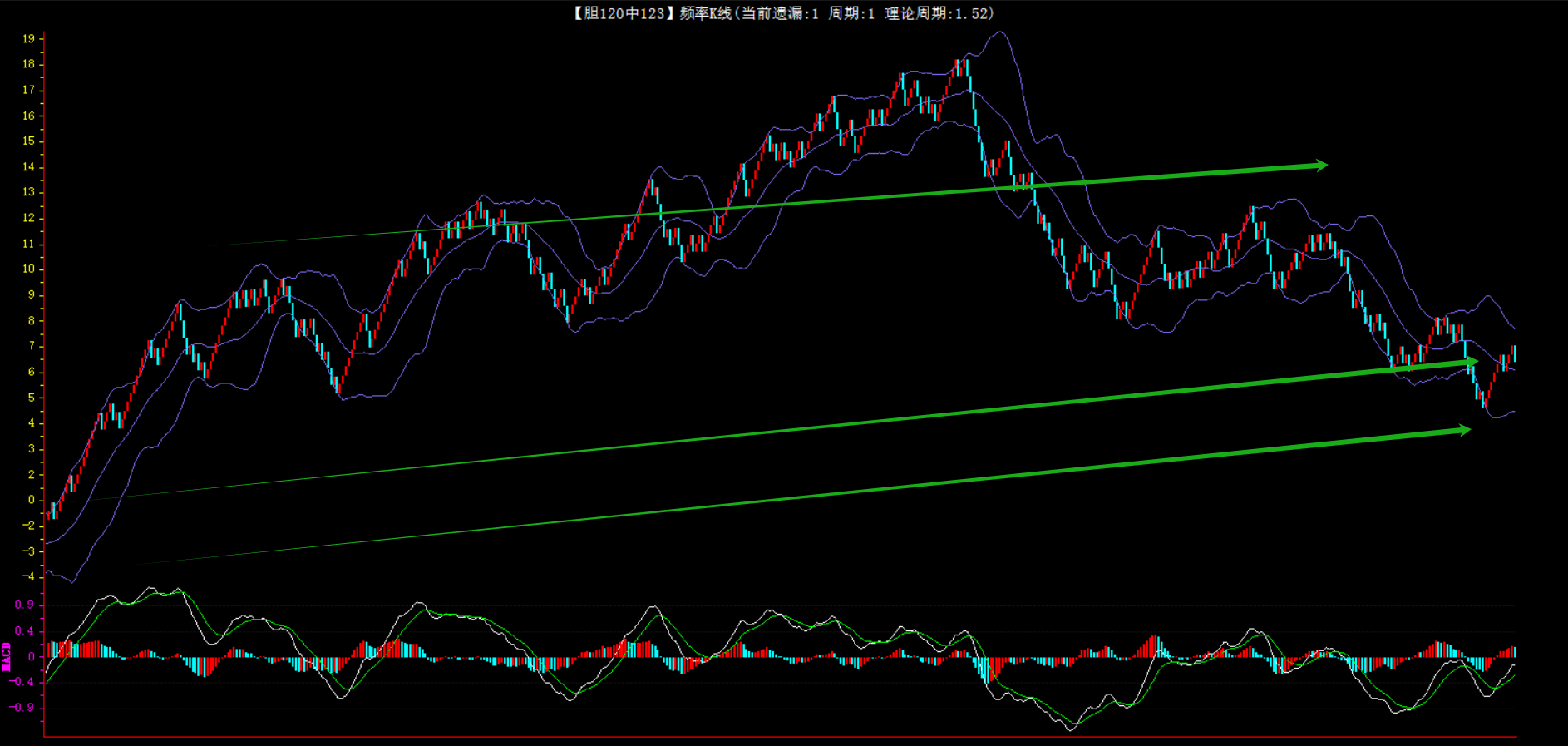This screenshot has height=746, width=1568.
Task: Click the positive 0.4 MACD axis label
Action: (x=25, y=631)
